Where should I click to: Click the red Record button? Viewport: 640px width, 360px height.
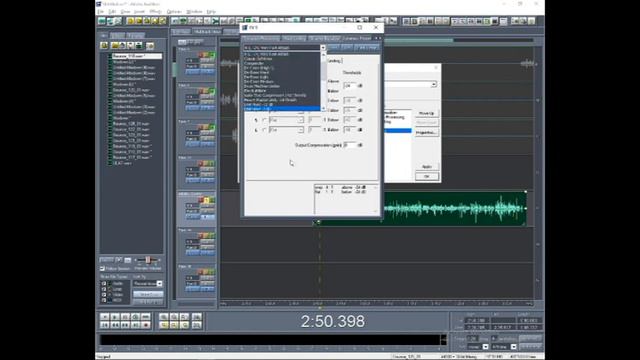click(145, 325)
